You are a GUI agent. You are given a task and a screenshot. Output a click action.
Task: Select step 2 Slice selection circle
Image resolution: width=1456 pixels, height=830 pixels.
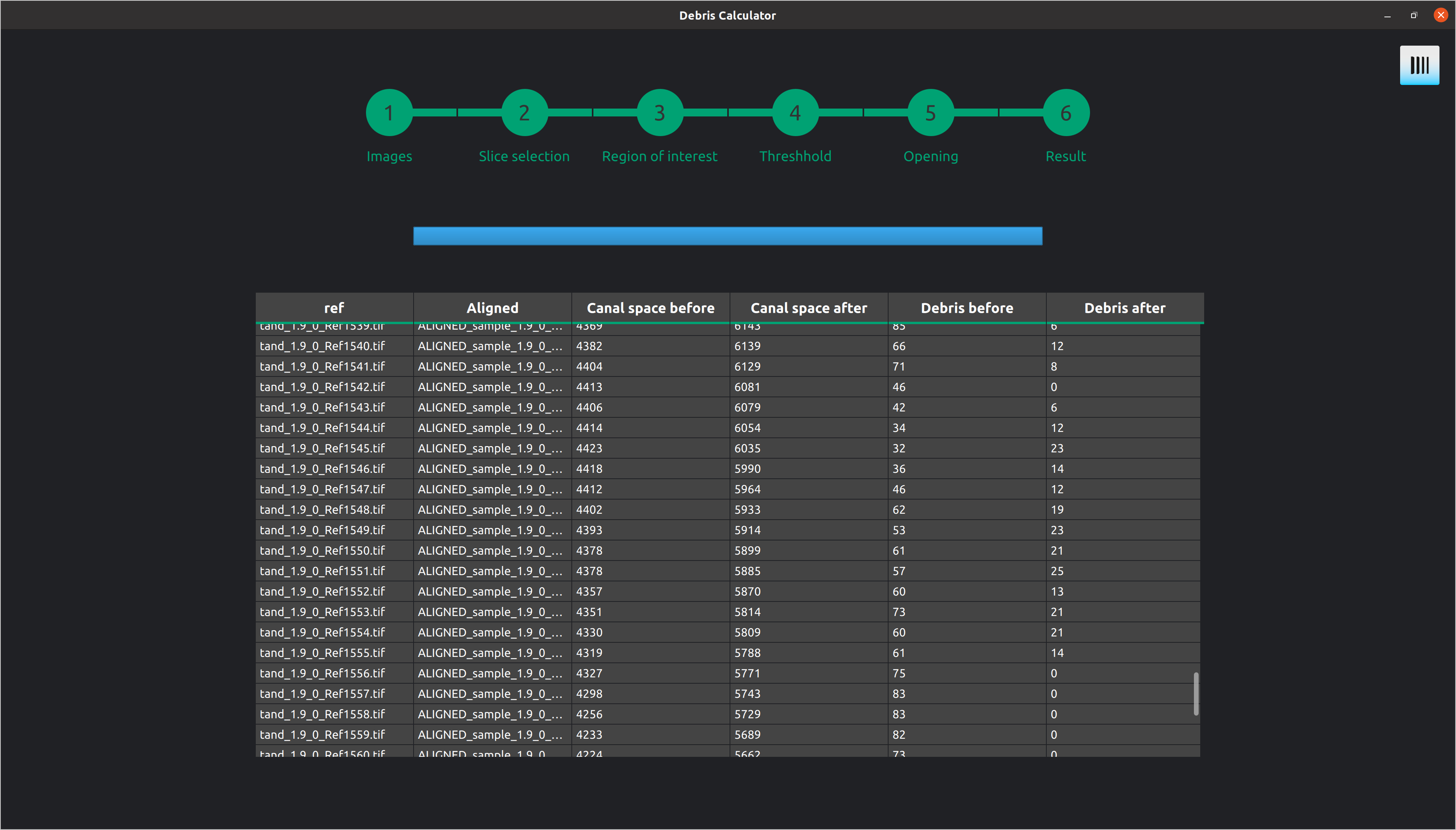click(x=524, y=113)
